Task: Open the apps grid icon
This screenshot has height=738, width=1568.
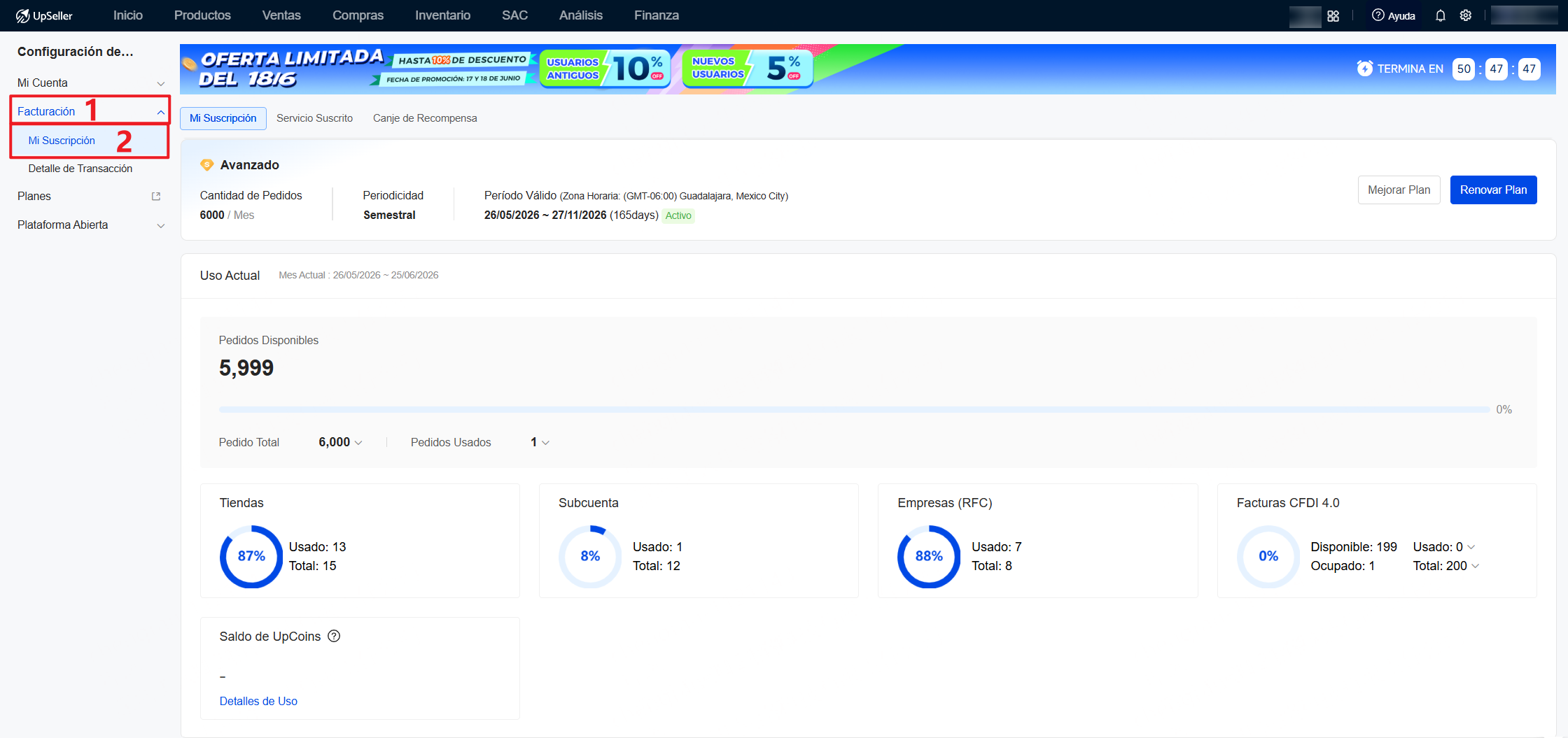Action: point(1333,15)
